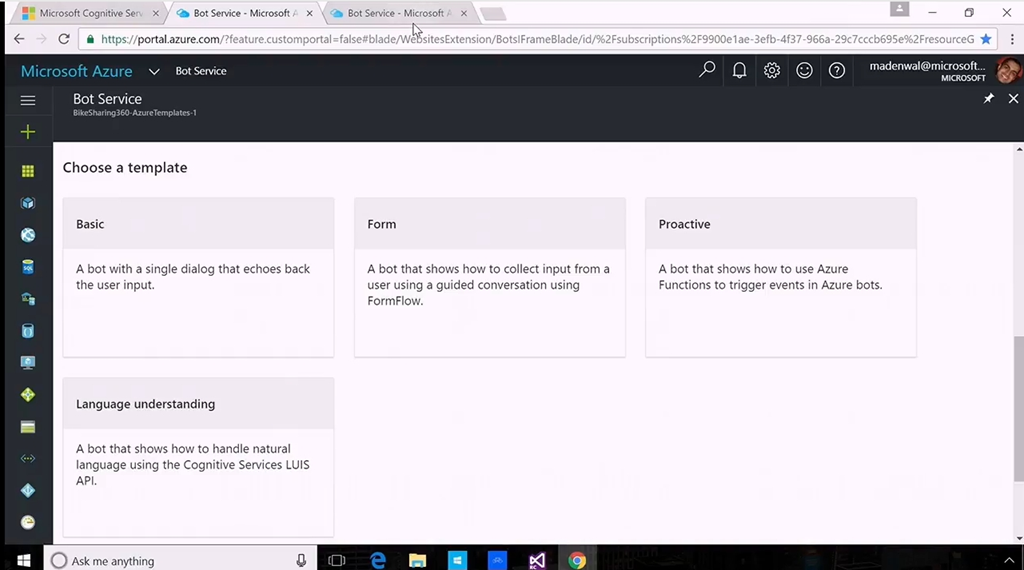Click the Cortana Ask me anything box

point(180,560)
